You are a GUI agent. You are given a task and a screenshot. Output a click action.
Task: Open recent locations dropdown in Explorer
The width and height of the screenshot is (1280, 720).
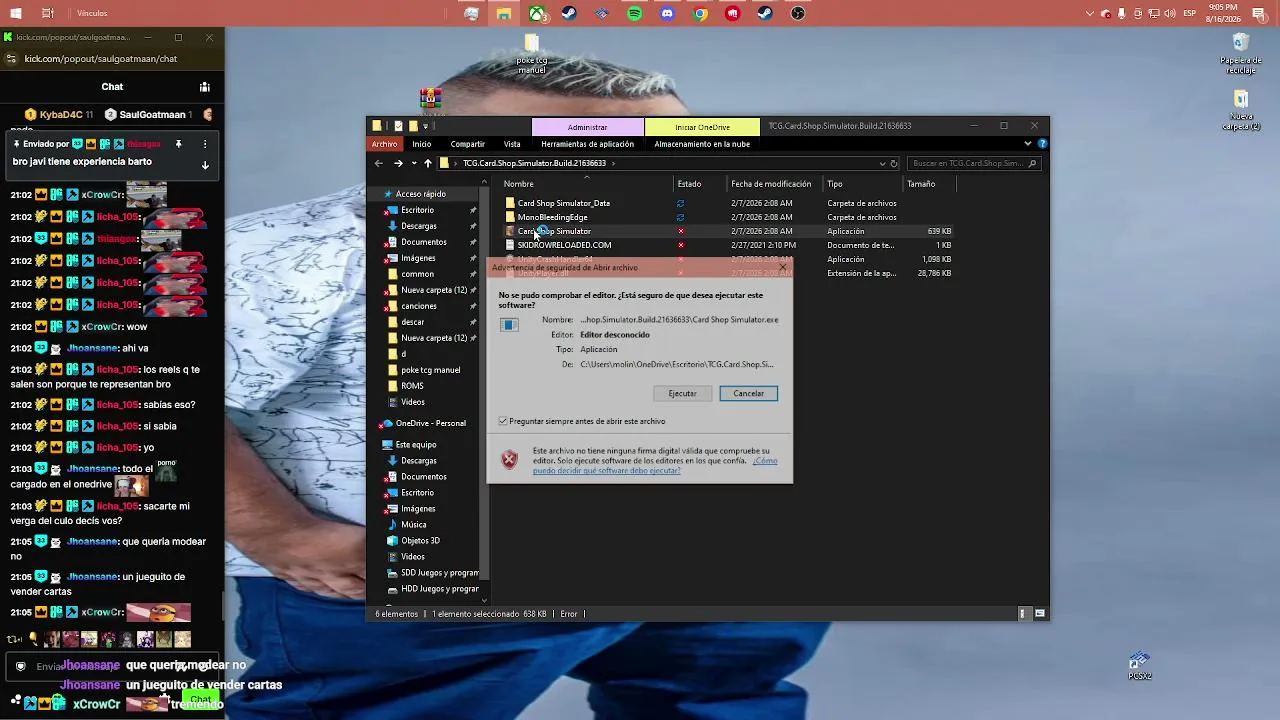coord(413,163)
